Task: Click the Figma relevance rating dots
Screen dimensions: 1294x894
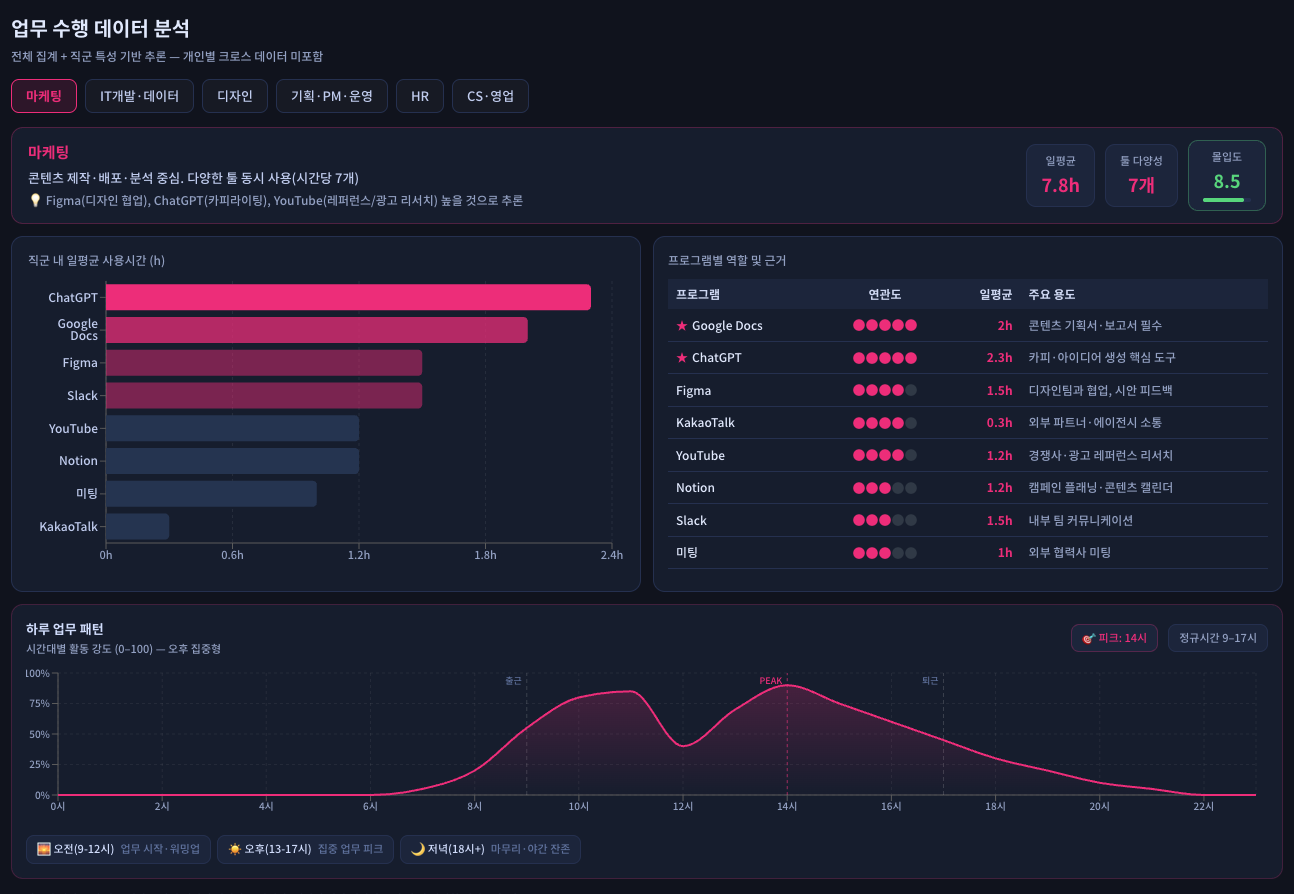Action: pyautogui.click(x=884, y=391)
